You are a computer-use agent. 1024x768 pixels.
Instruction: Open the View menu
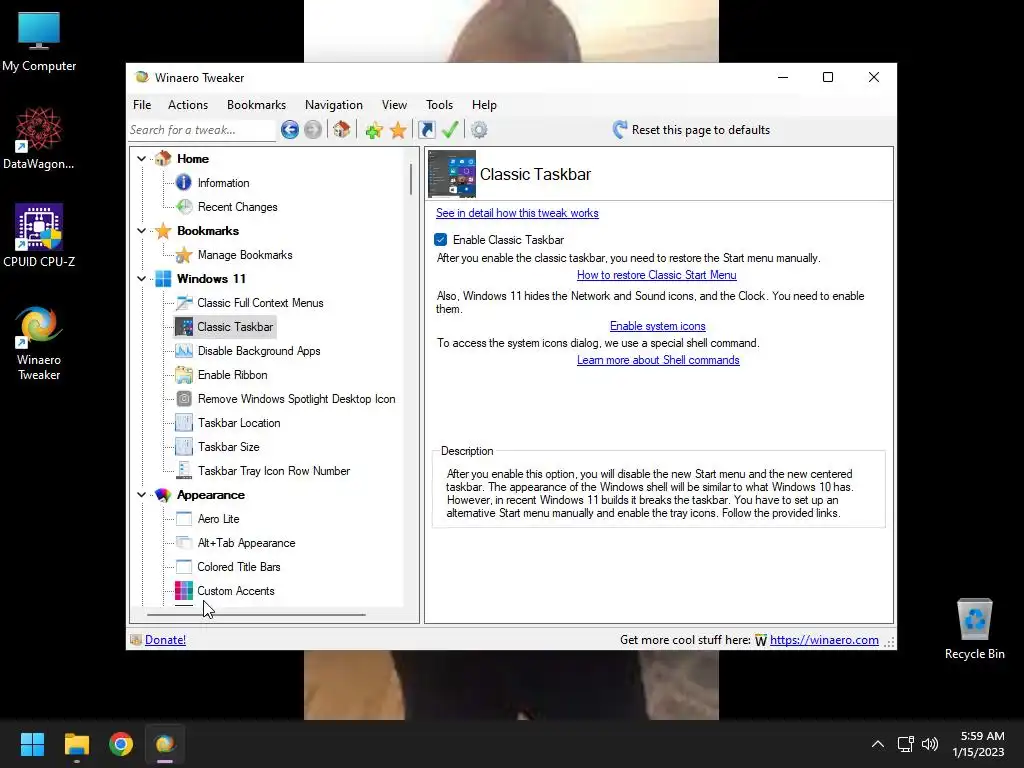coord(394,104)
